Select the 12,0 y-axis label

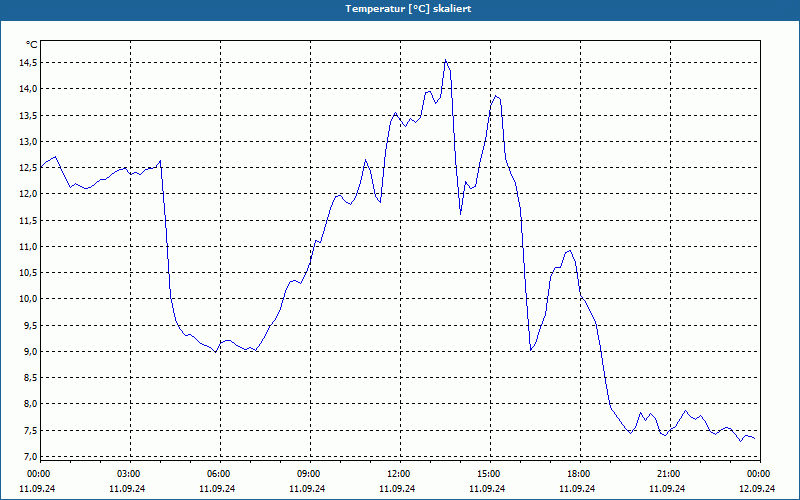point(28,194)
